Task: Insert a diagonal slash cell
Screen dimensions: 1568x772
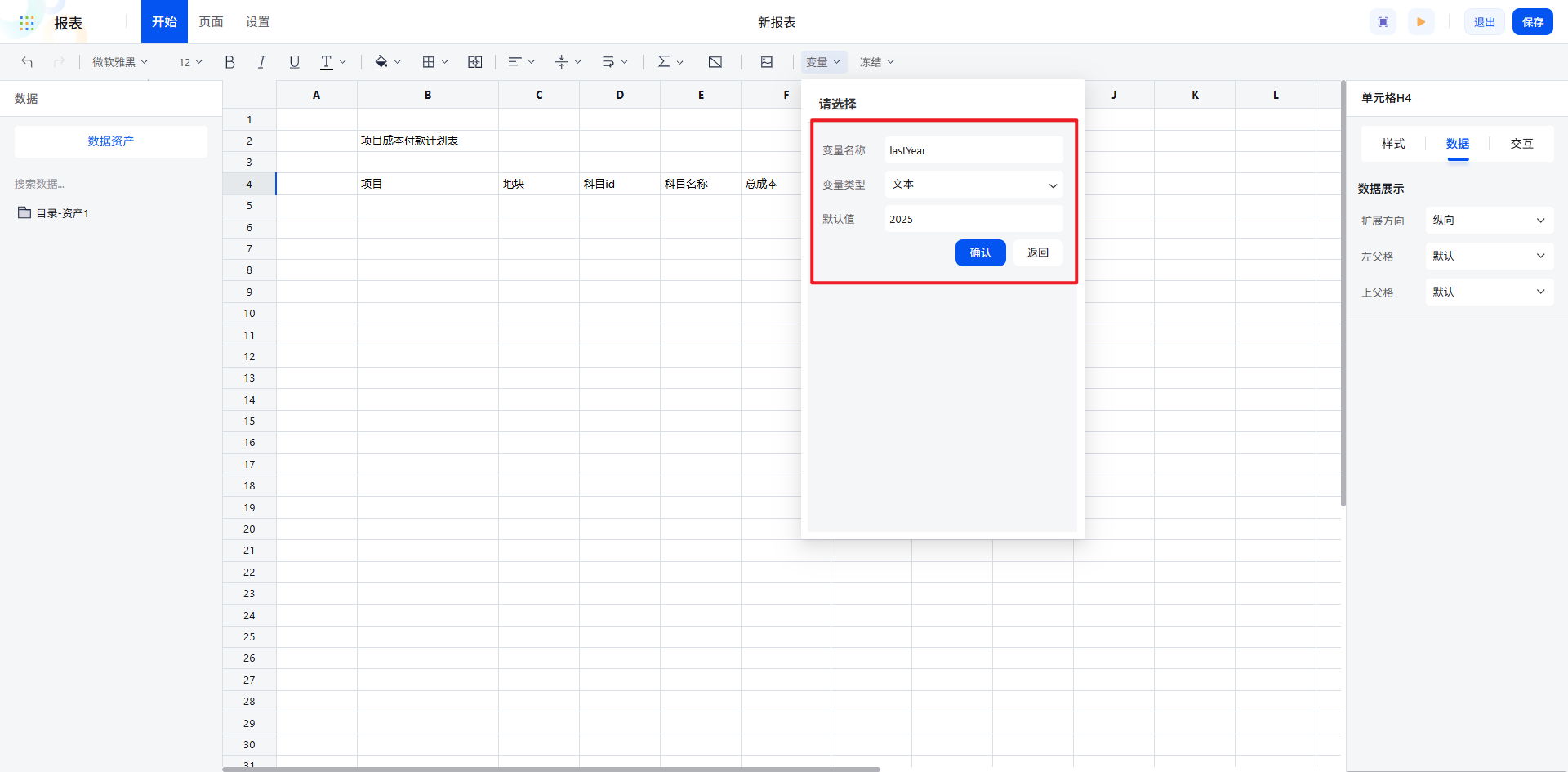Action: click(715, 62)
